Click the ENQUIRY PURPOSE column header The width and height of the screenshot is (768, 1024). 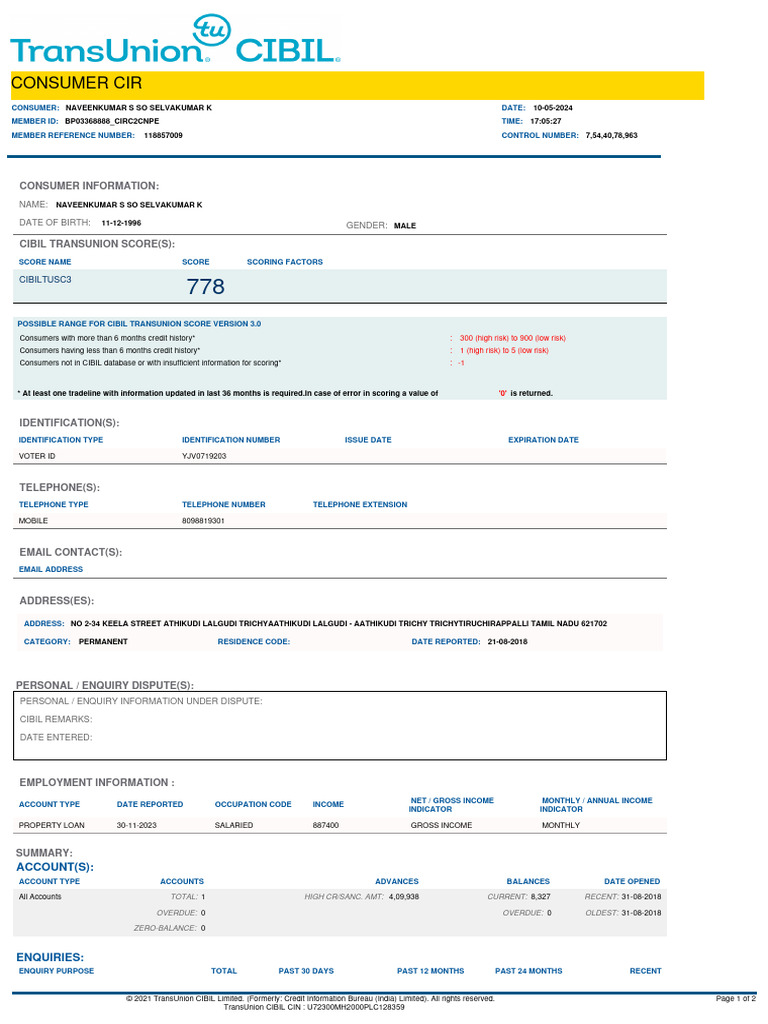click(56, 971)
